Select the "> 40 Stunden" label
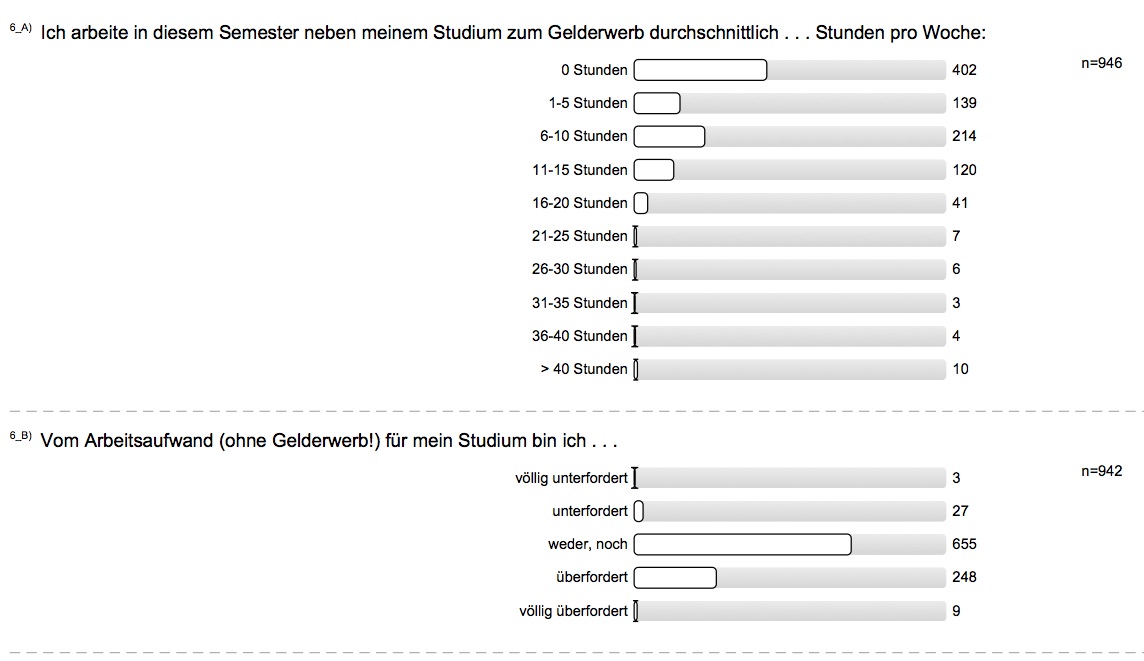Viewport: 1144px width, 661px height. click(x=584, y=369)
